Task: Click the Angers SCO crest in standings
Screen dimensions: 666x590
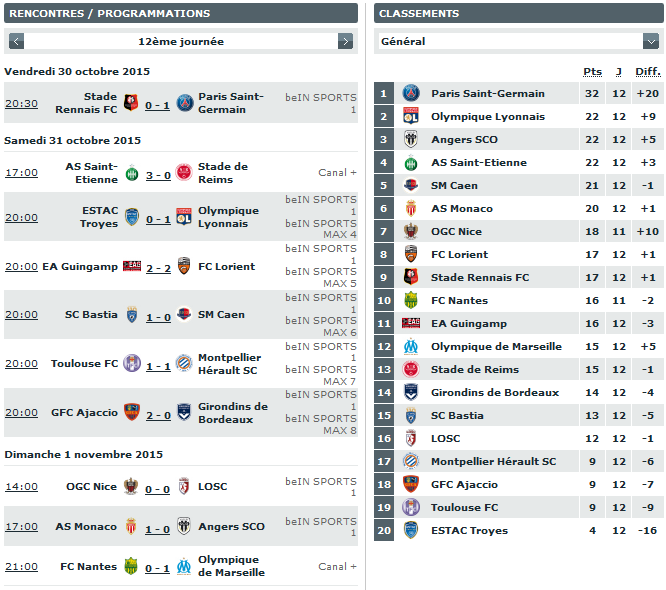Action: tap(411, 139)
